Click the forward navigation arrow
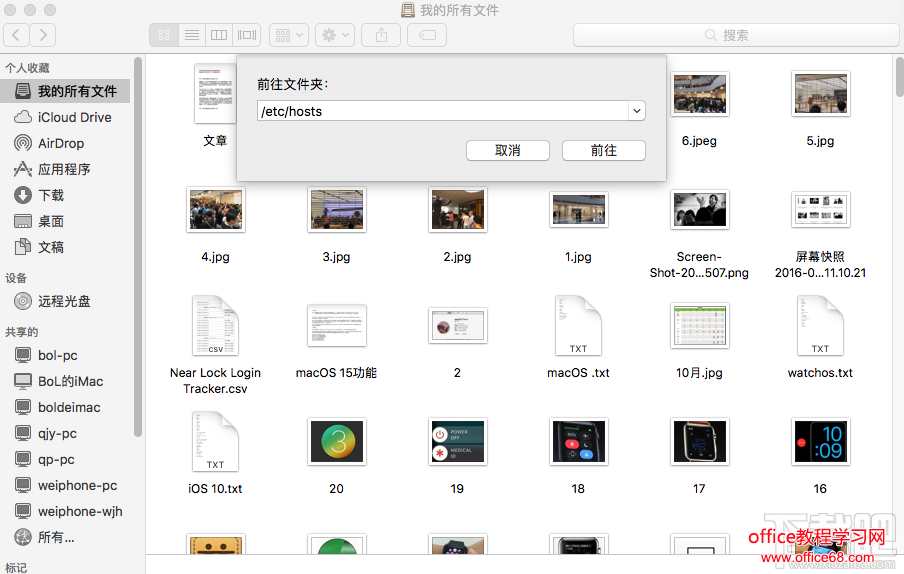The image size is (904, 574). coord(42,35)
